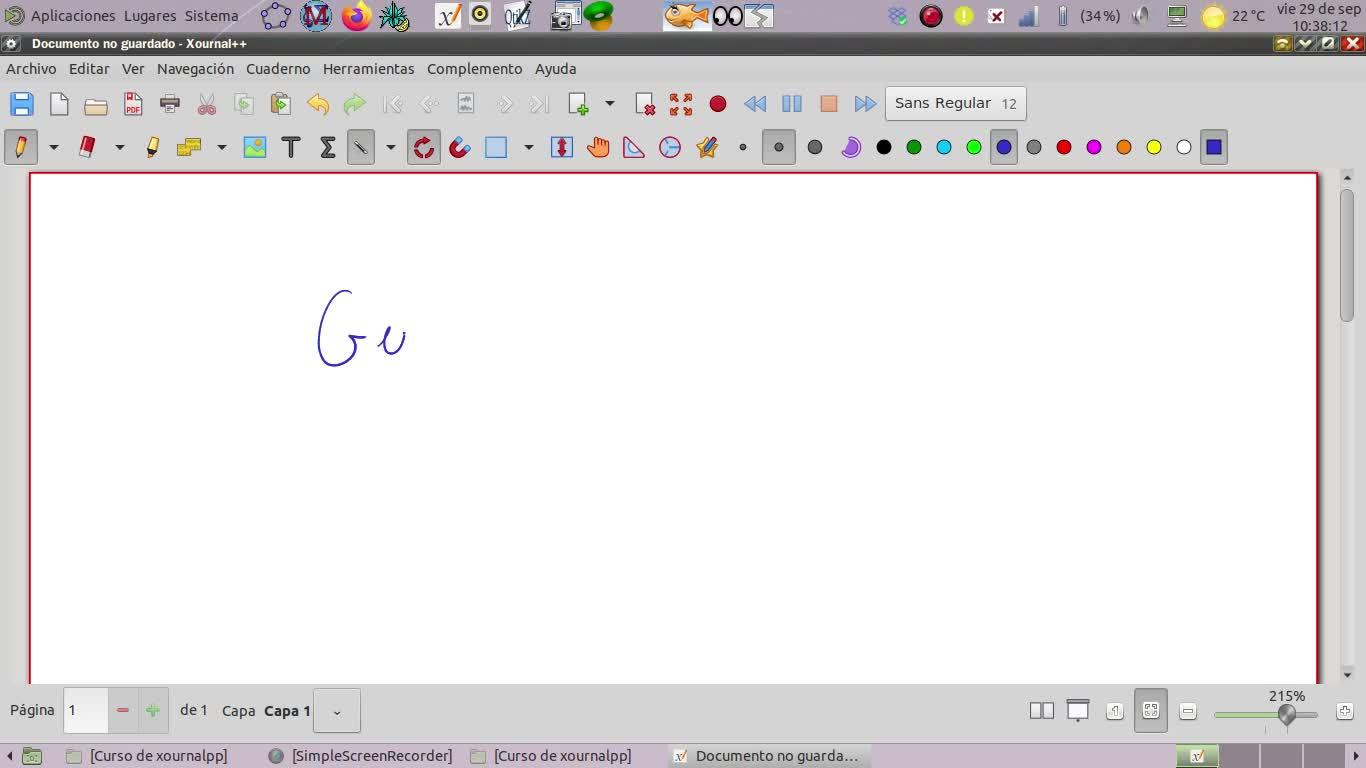
Task: Undo the last stroke
Action: pyautogui.click(x=318, y=104)
